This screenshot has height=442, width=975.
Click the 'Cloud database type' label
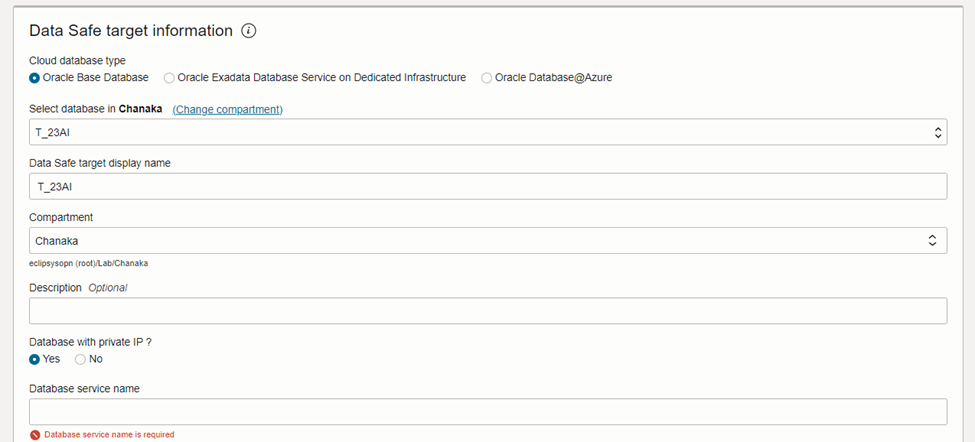(x=77, y=60)
